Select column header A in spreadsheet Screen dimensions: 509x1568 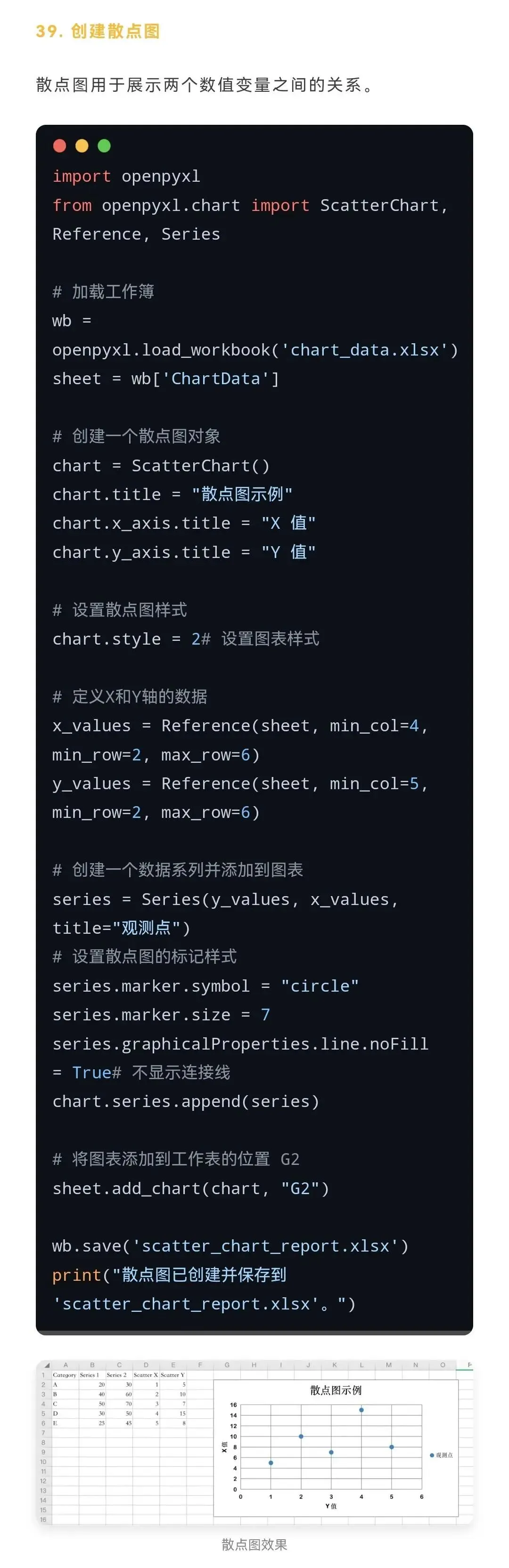click(65, 1365)
